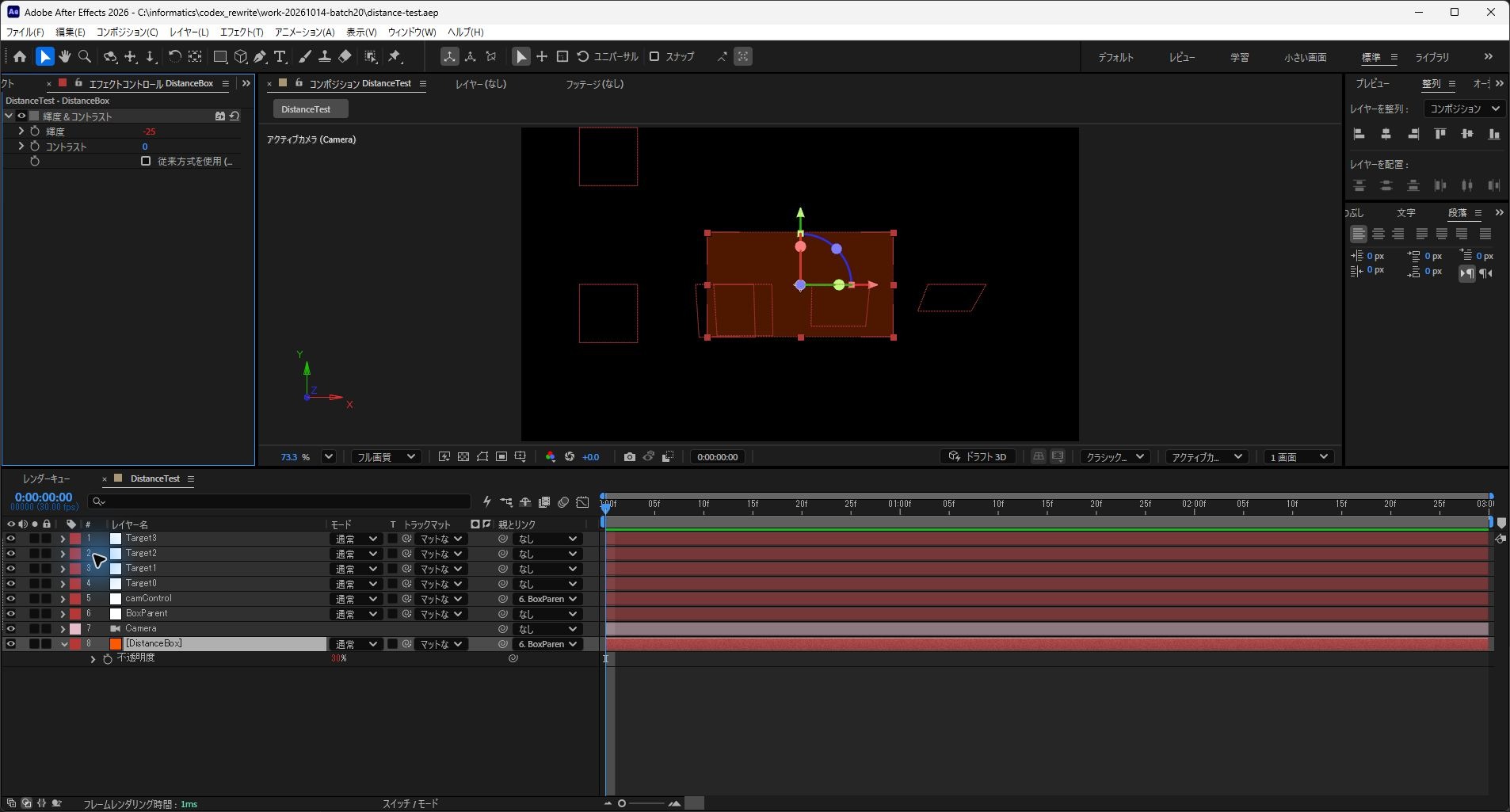
Task: Switch to the Render Queue tab
Action: pos(46,478)
